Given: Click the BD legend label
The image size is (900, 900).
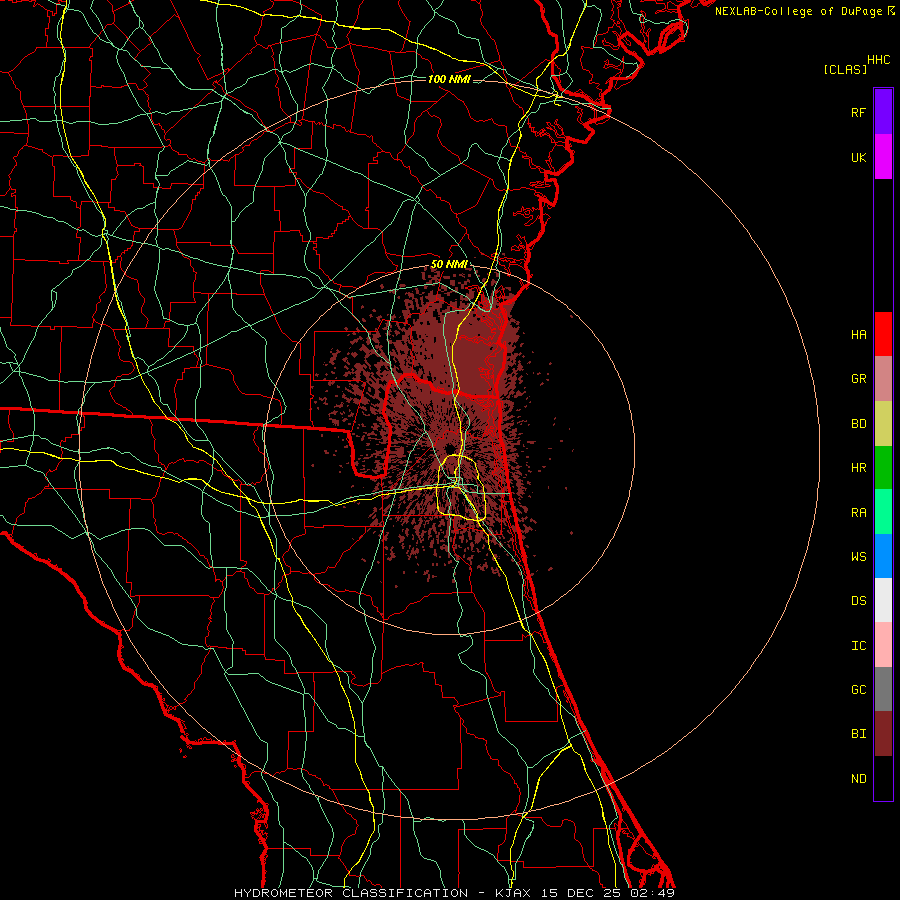Looking at the screenshot, I should point(858,424).
